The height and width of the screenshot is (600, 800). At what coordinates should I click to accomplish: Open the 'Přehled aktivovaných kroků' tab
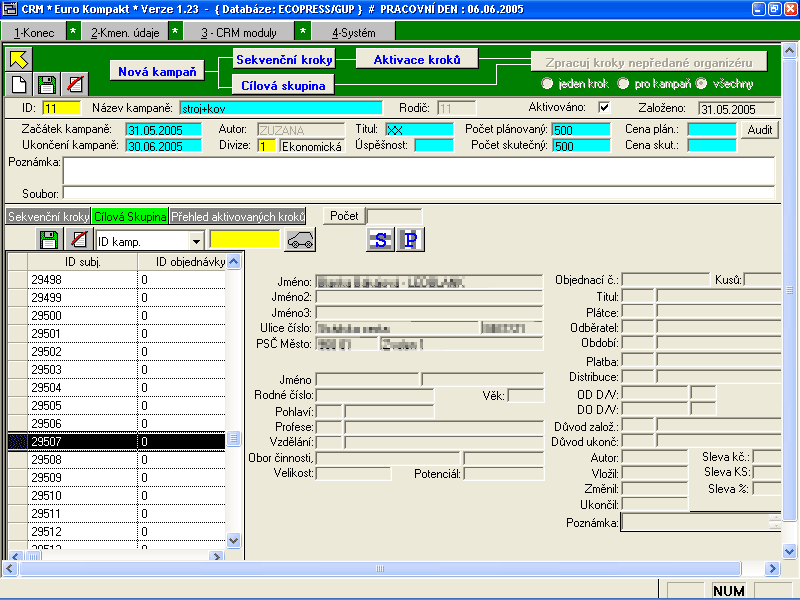237,216
